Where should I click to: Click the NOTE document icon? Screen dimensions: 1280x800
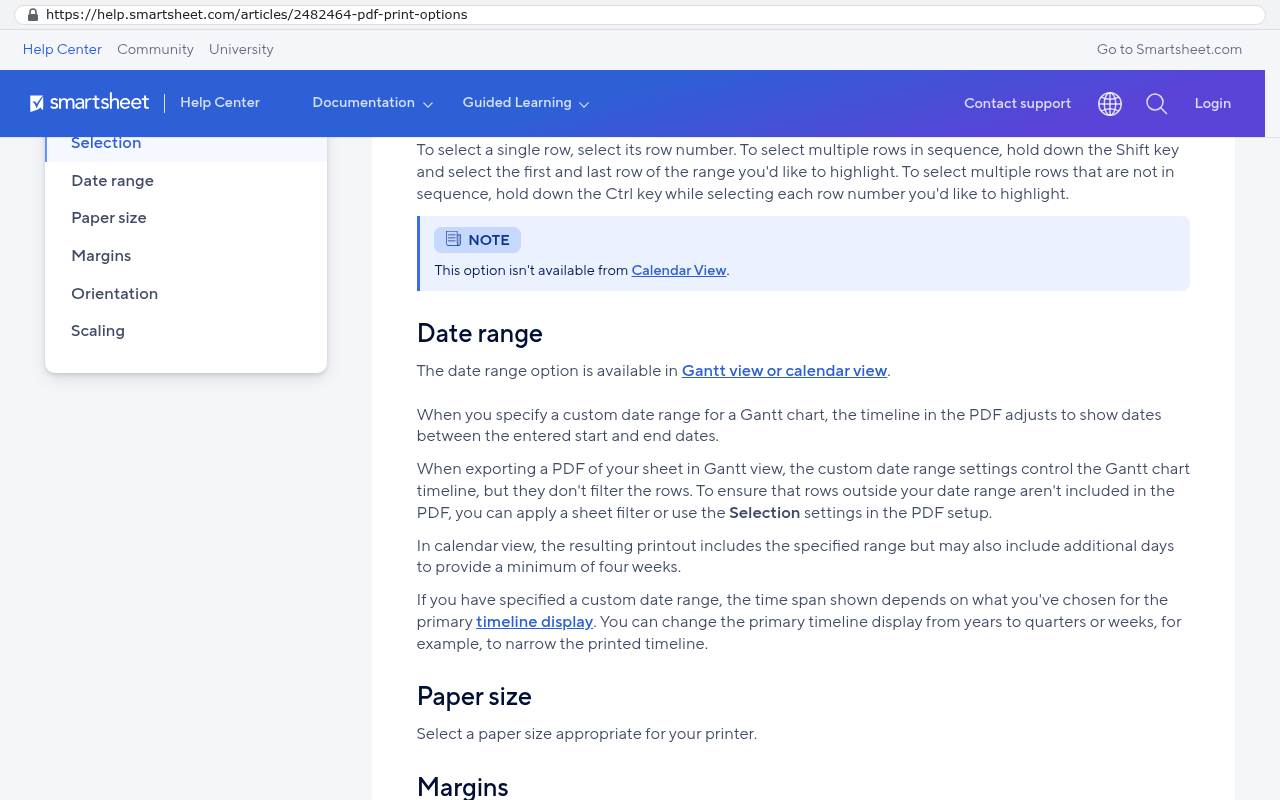(x=453, y=239)
